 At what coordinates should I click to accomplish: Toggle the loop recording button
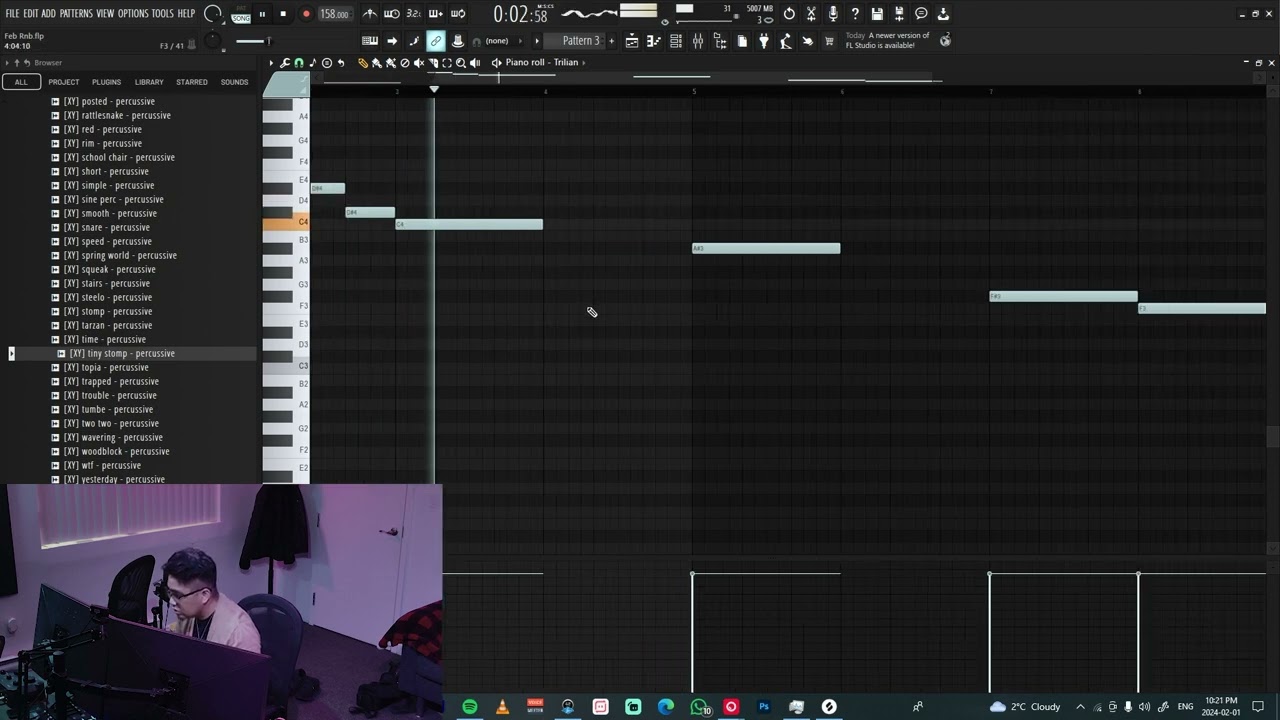(x=458, y=14)
